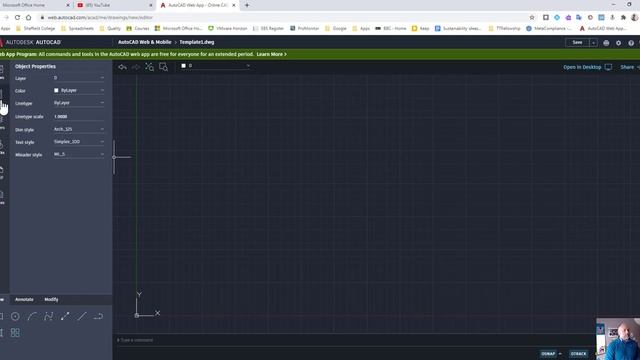The height and width of the screenshot is (360, 640).
Task: Open the BBC - Home bookmark
Action: click(391, 29)
